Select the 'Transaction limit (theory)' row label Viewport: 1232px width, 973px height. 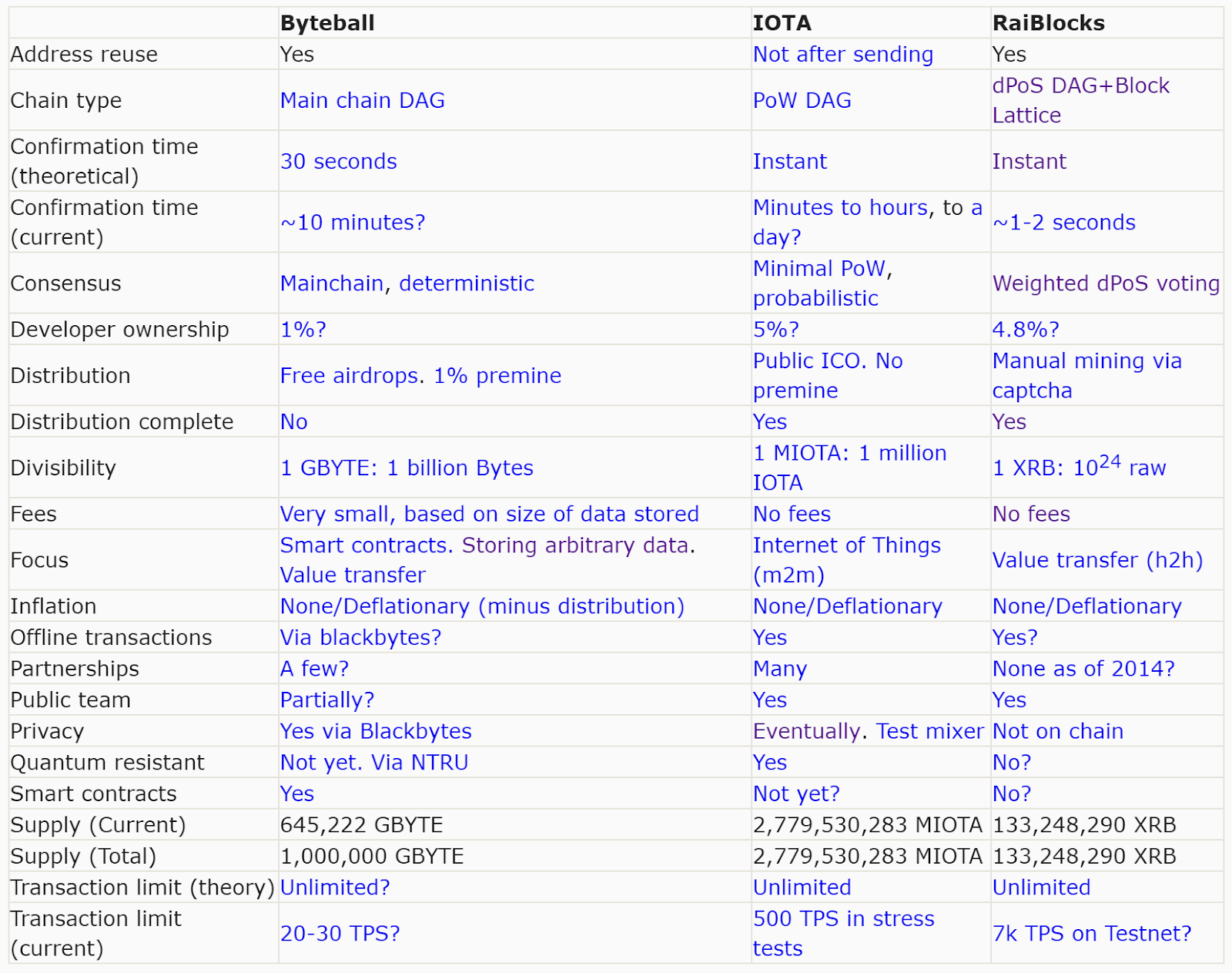coord(142,887)
